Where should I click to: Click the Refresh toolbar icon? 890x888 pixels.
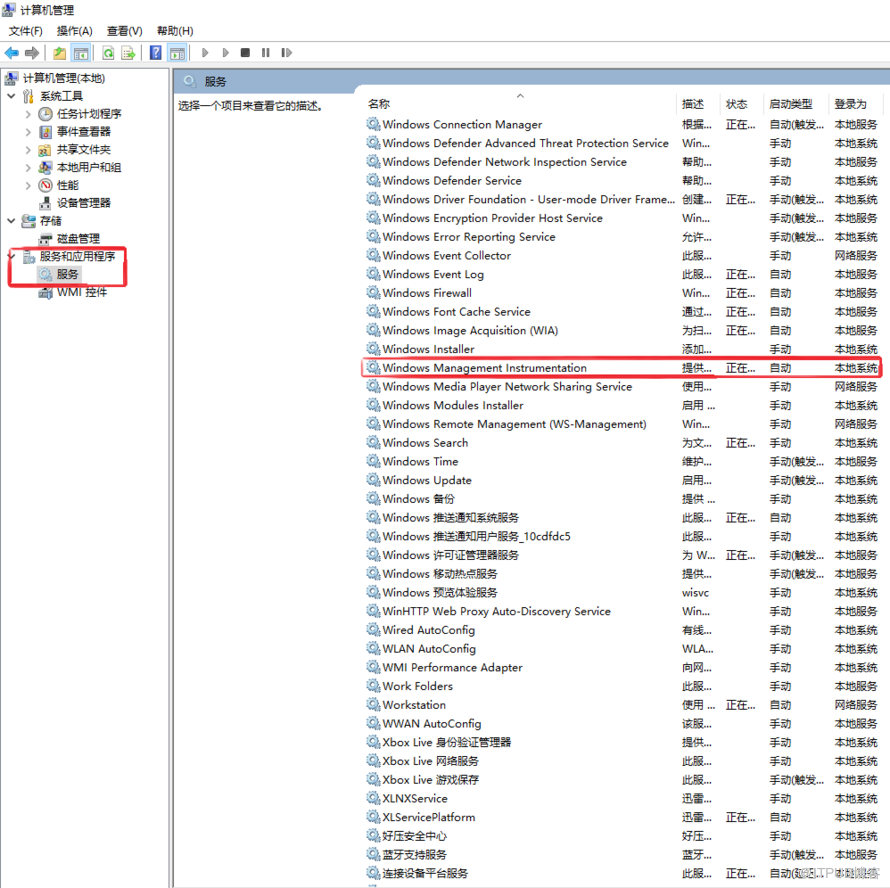click(108, 53)
